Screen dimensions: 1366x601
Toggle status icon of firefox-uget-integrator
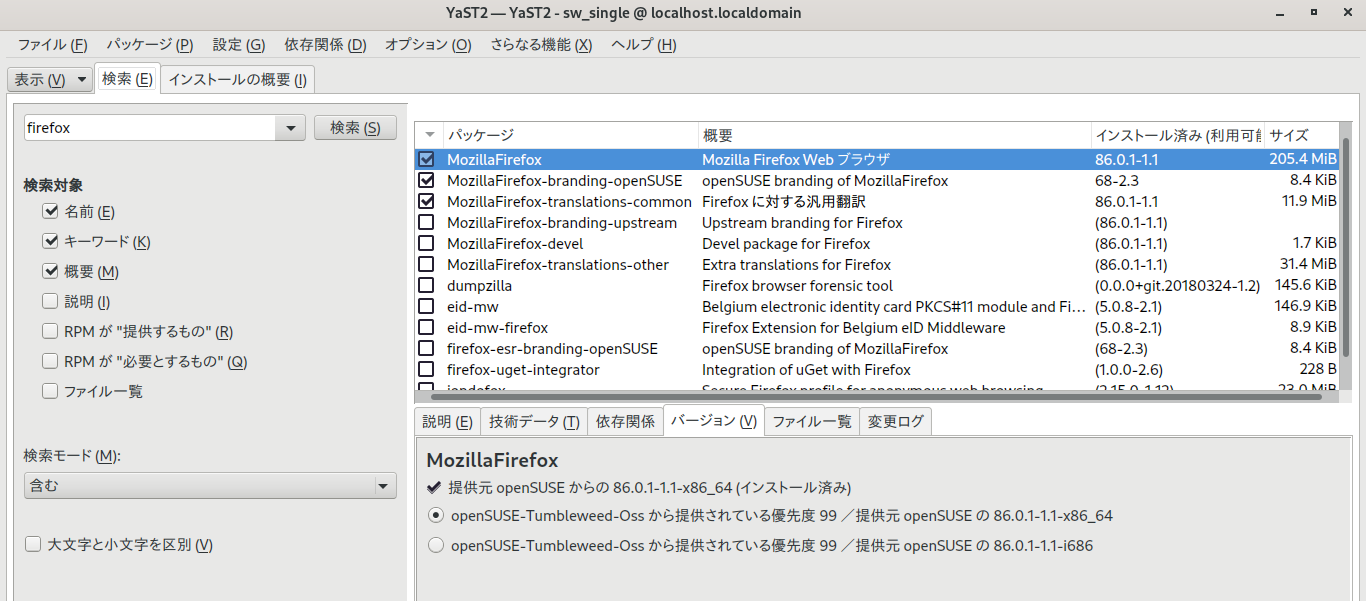pyautogui.click(x=427, y=370)
